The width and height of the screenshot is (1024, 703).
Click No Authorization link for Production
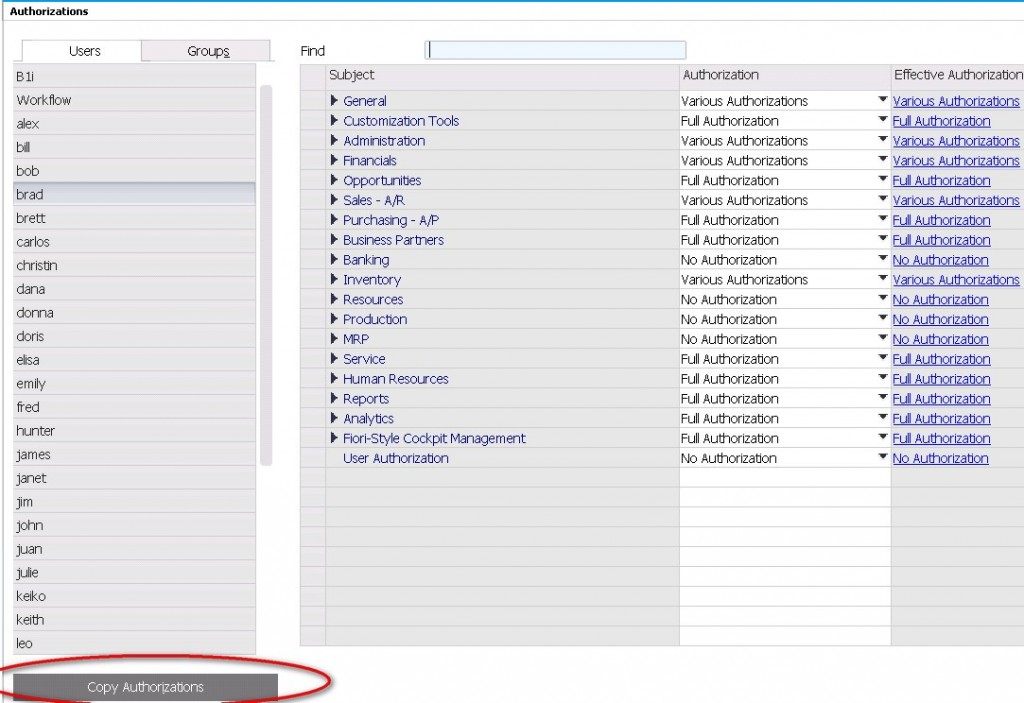point(940,320)
